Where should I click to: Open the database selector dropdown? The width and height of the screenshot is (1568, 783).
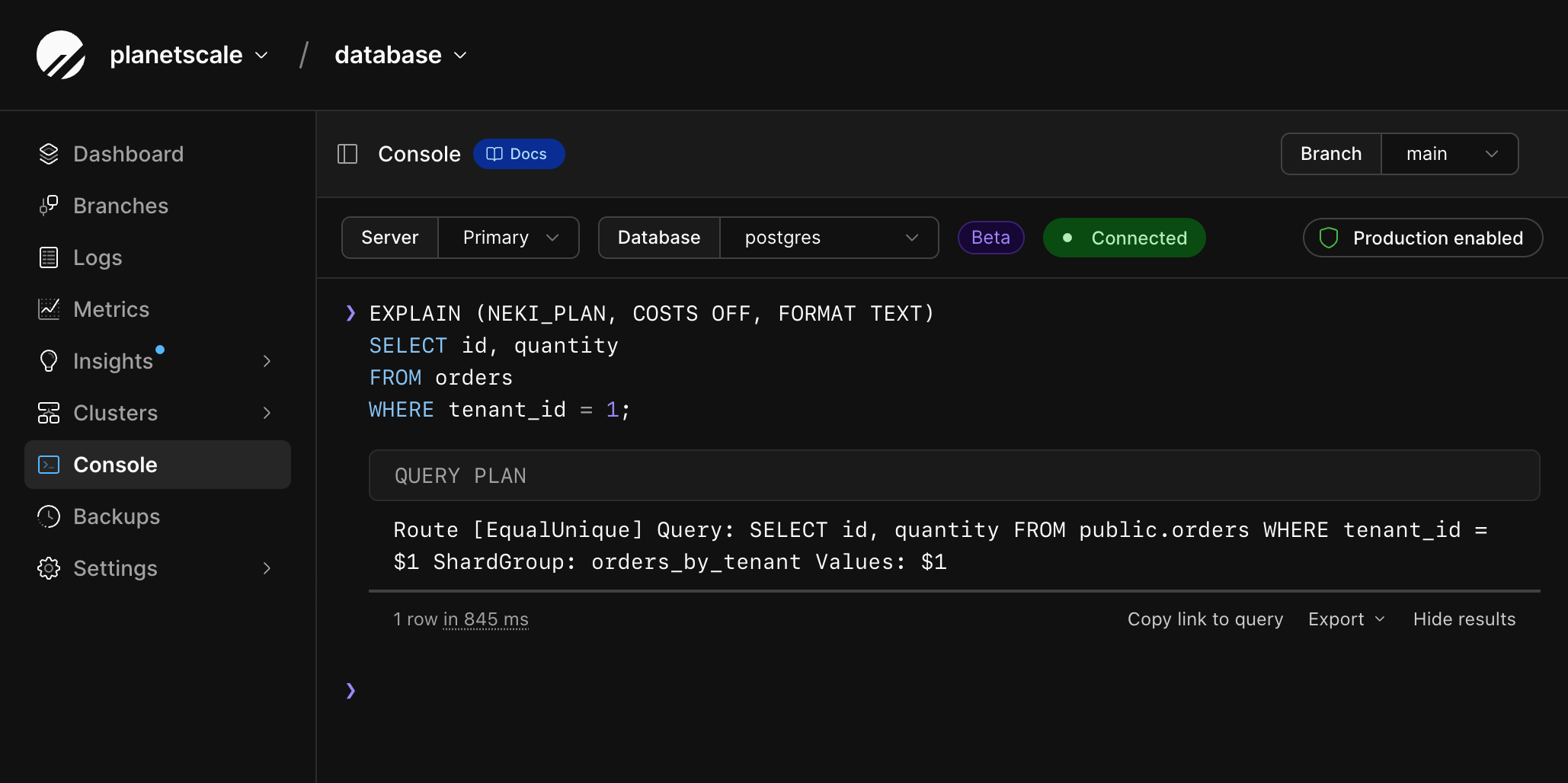click(x=401, y=55)
